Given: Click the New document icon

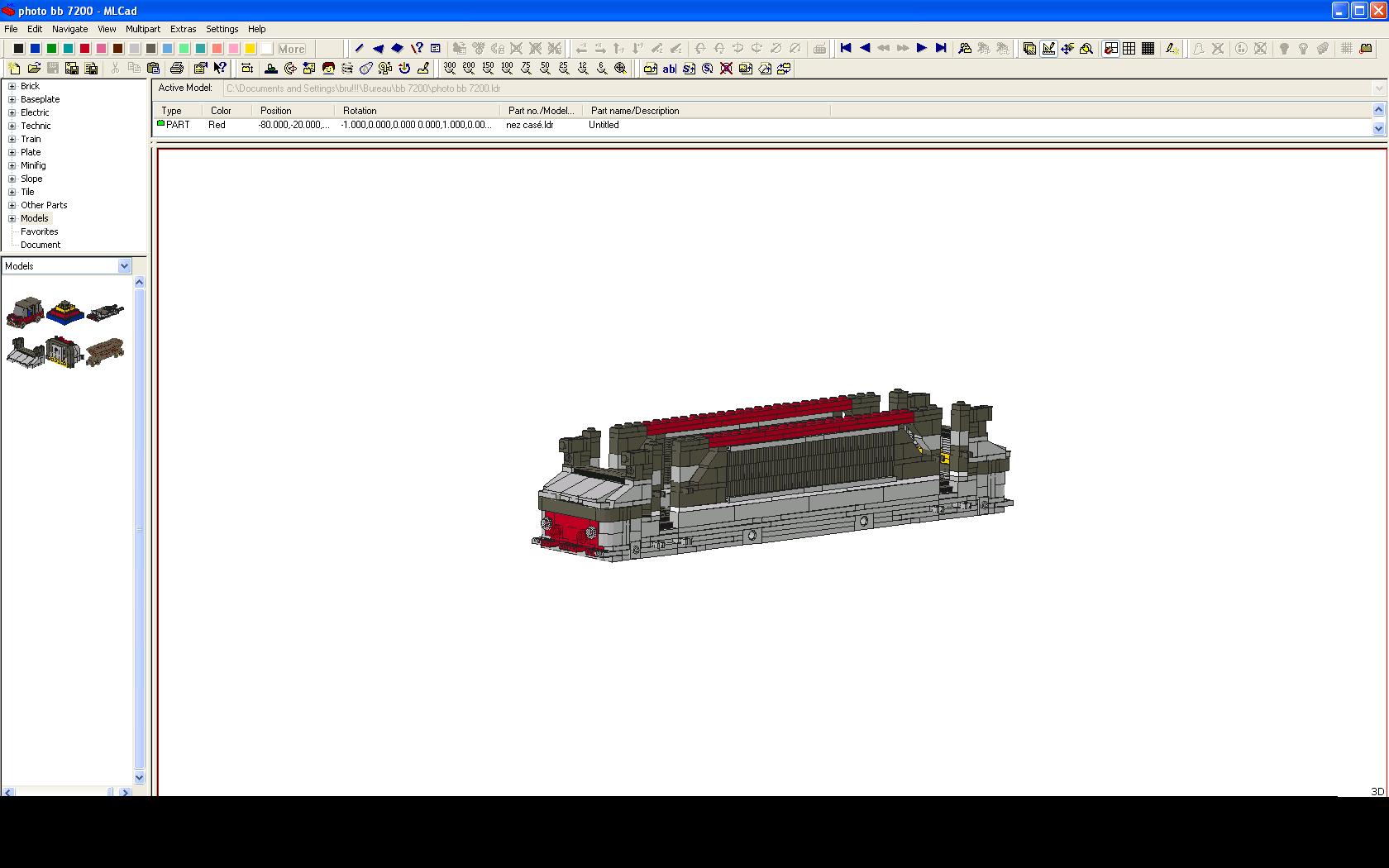Looking at the screenshot, I should point(14,69).
